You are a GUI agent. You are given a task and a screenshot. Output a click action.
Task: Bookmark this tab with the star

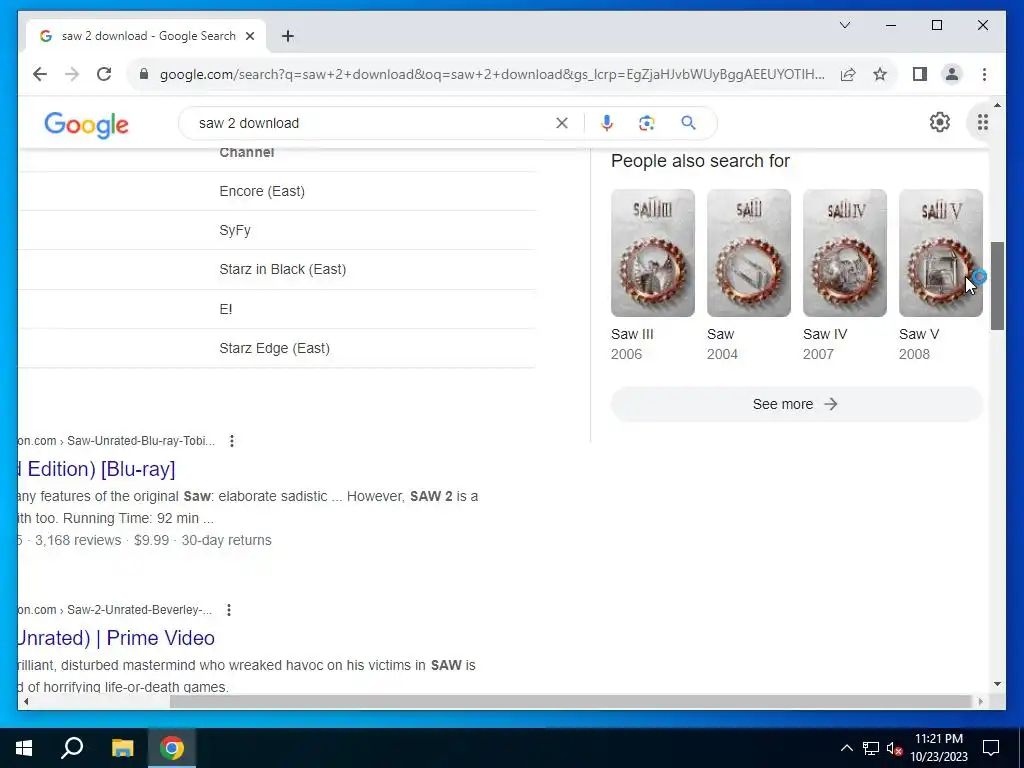[880, 74]
